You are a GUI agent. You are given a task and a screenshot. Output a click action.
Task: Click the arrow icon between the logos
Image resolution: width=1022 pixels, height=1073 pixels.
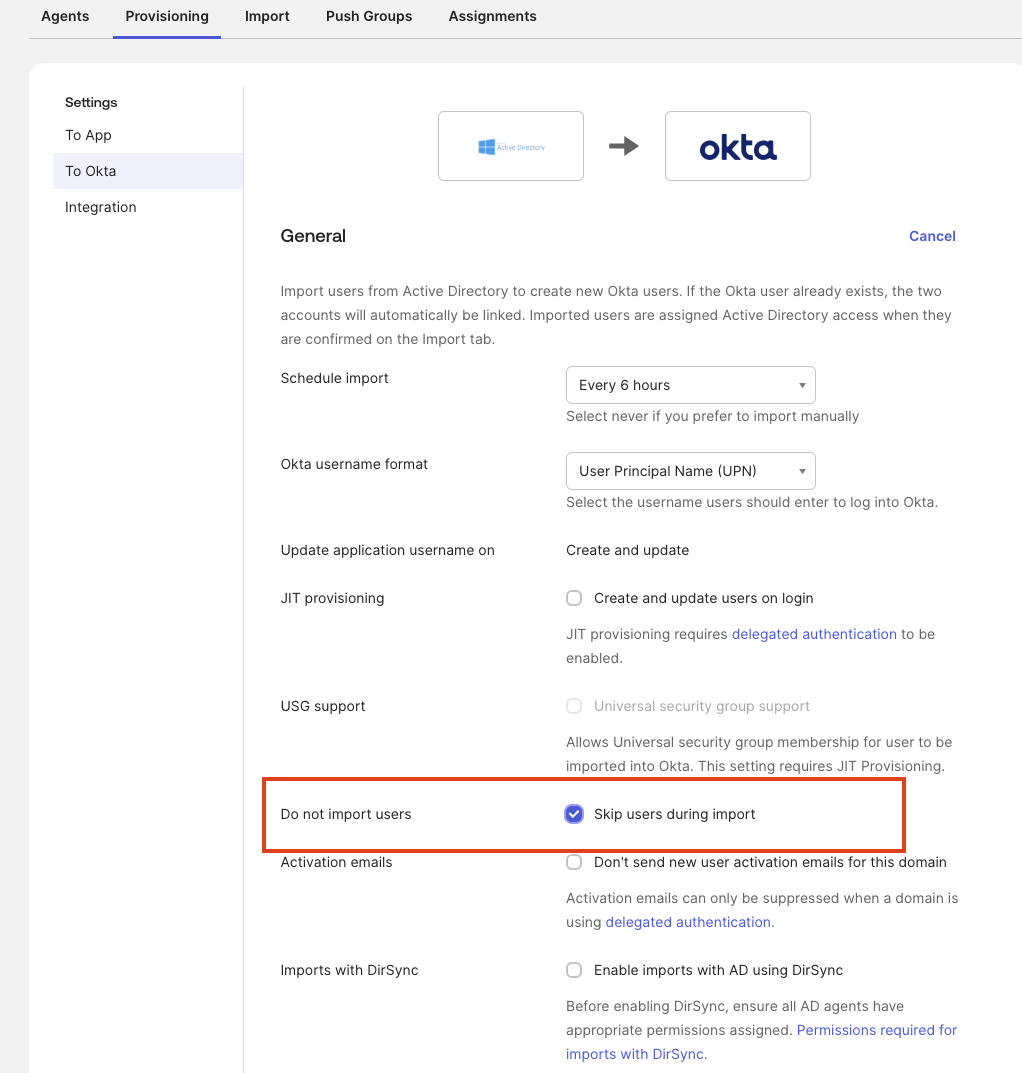(x=625, y=145)
